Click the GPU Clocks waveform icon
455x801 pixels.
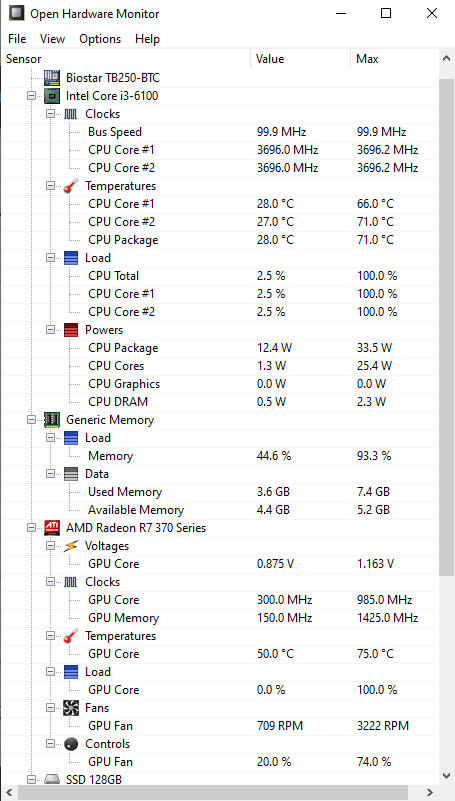tap(71, 582)
